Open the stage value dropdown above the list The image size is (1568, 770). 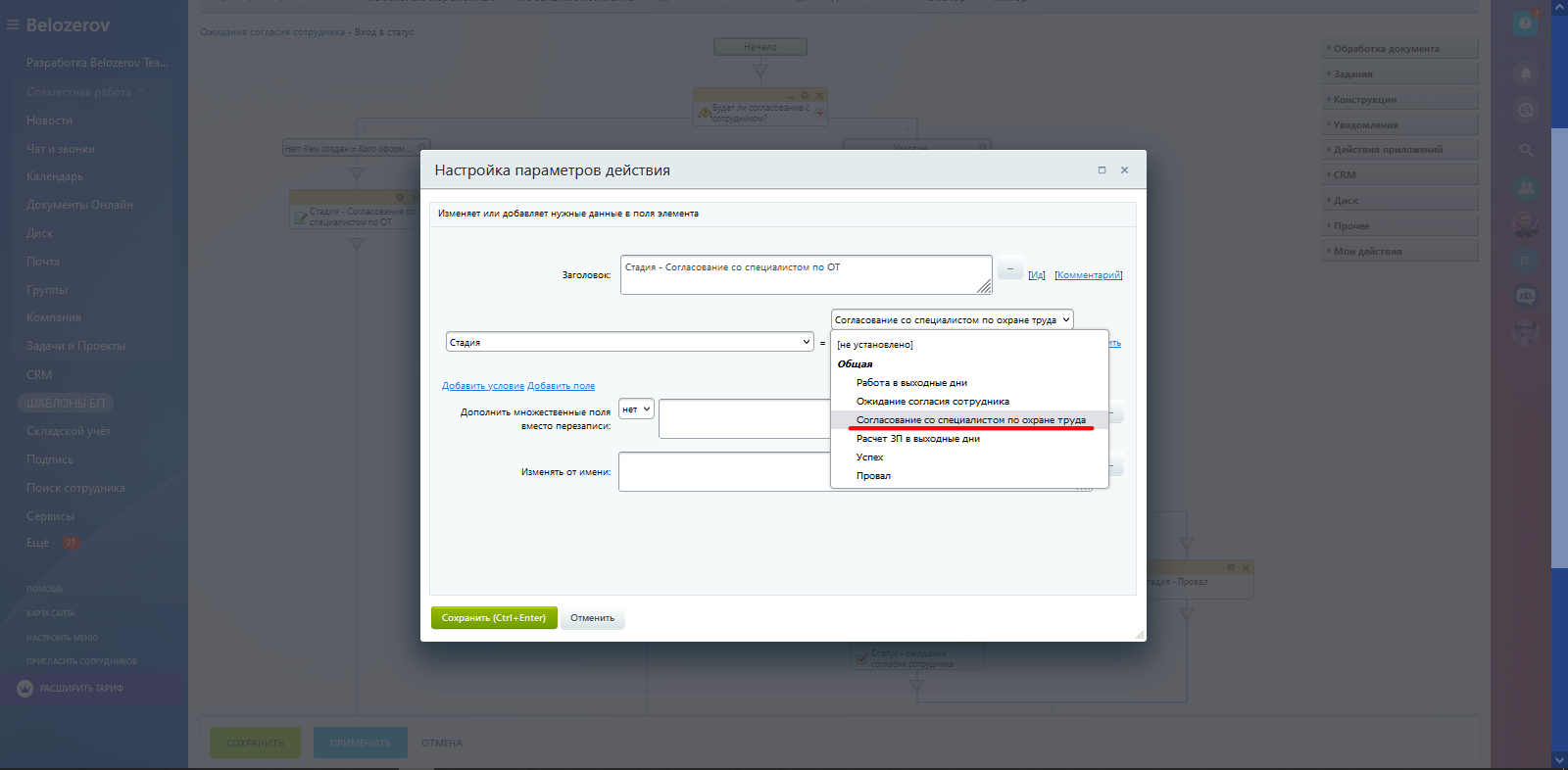[x=953, y=319]
